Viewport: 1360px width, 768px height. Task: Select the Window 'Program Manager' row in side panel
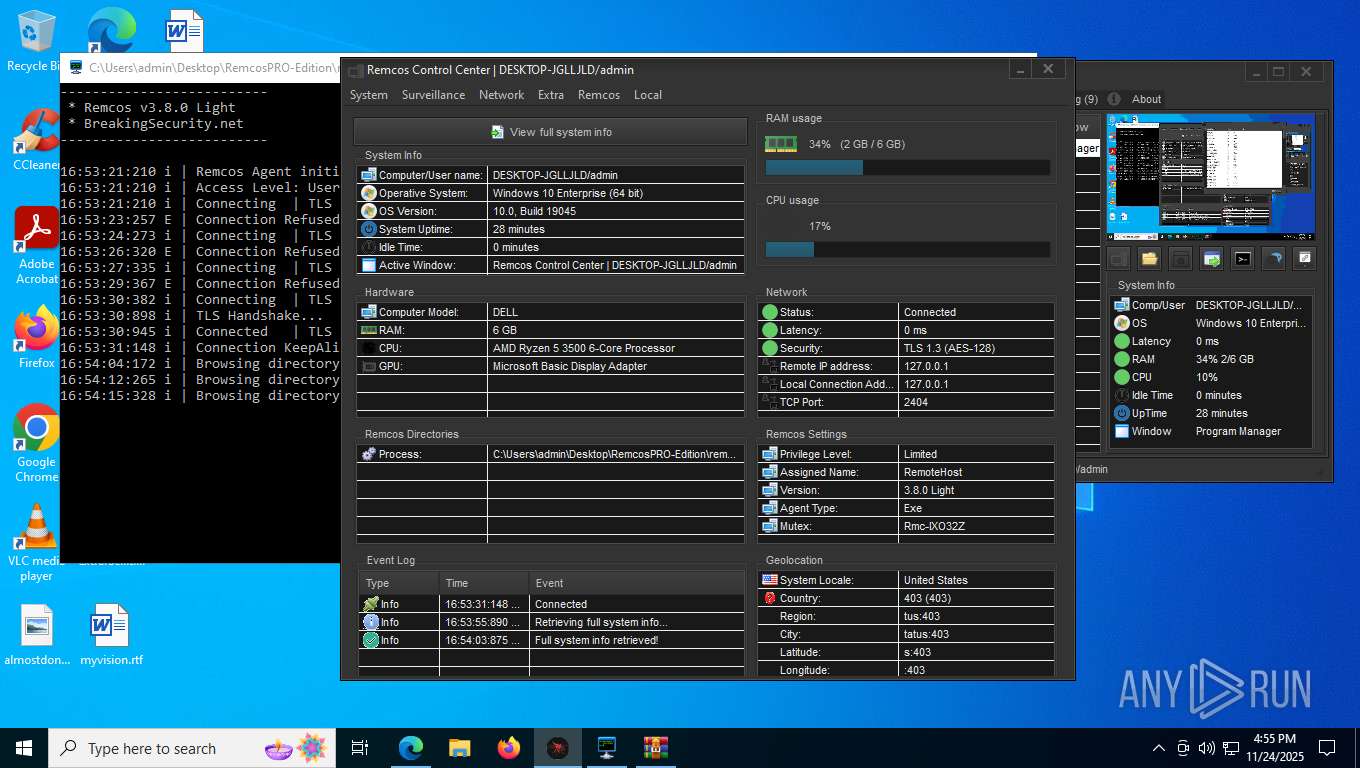(1210, 431)
